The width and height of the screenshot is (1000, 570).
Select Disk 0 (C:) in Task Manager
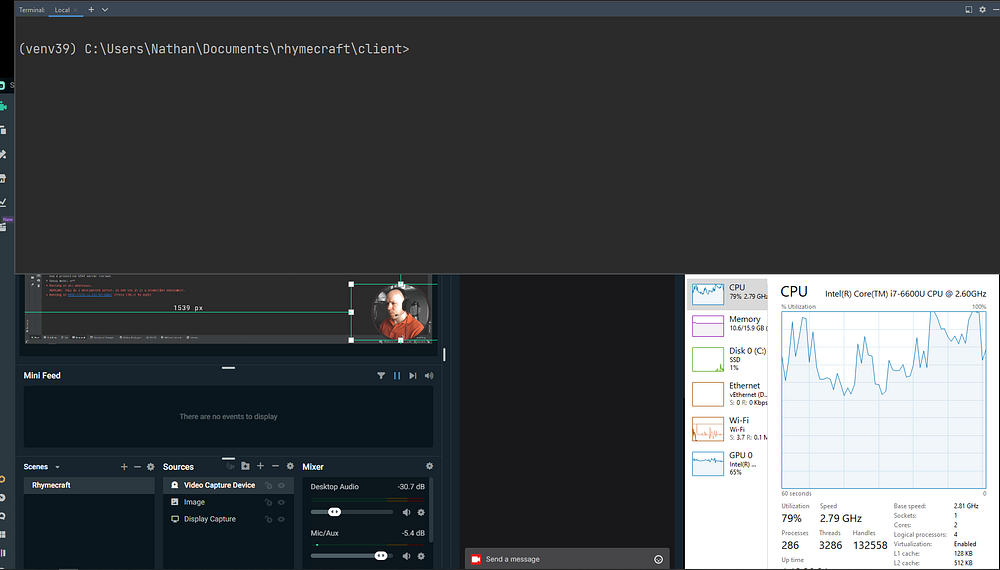pyautogui.click(x=728, y=359)
